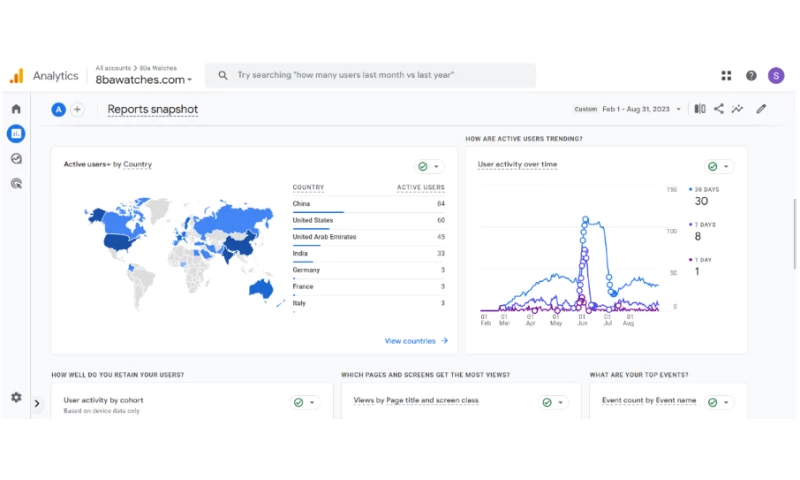Image resolution: width=800 pixels, height=480 pixels.
Task: Open the Home icon in sidebar
Action: tap(16, 109)
